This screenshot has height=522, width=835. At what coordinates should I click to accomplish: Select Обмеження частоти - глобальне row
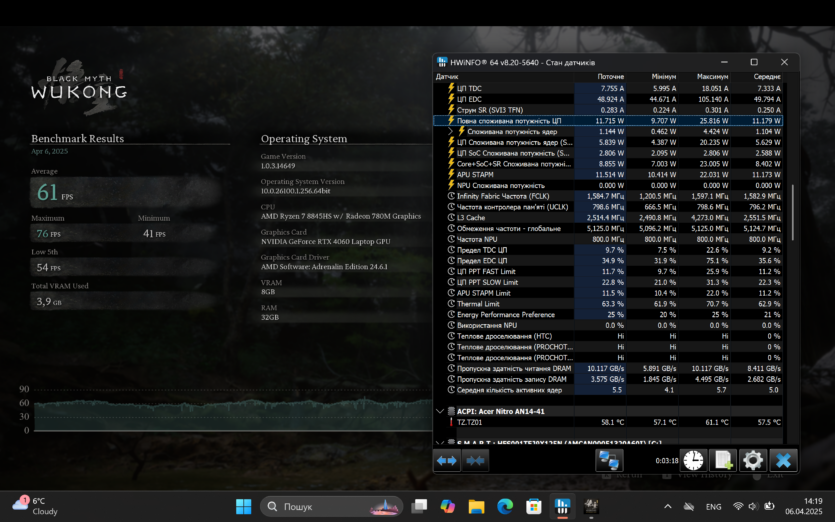tap(608, 228)
